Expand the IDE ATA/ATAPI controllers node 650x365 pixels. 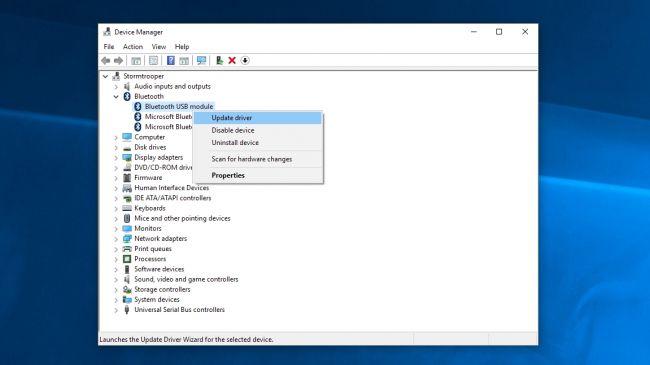coord(116,198)
